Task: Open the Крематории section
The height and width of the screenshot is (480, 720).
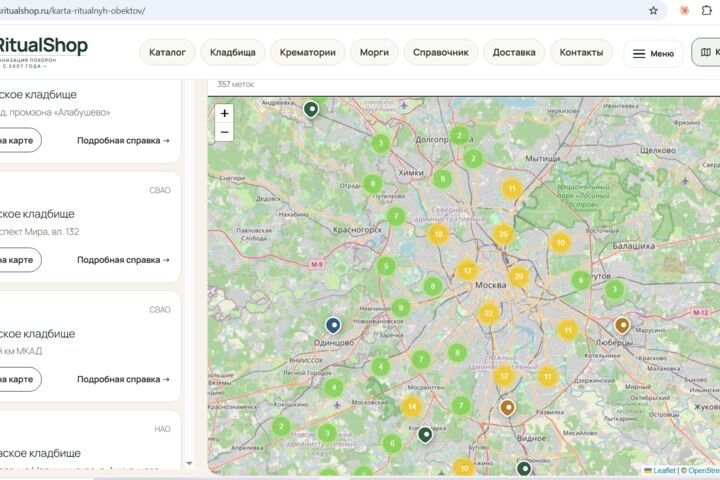Action: [x=308, y=52]
